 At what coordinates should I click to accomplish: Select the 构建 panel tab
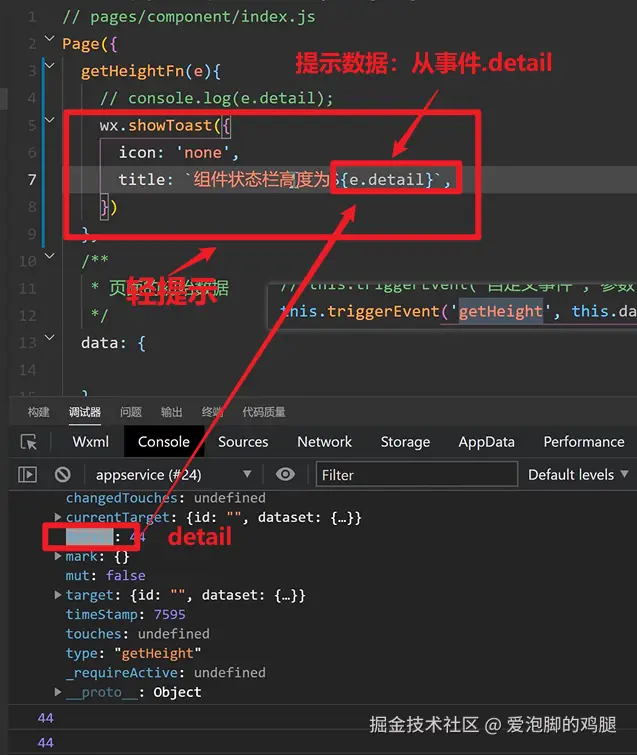coord(39,412)
